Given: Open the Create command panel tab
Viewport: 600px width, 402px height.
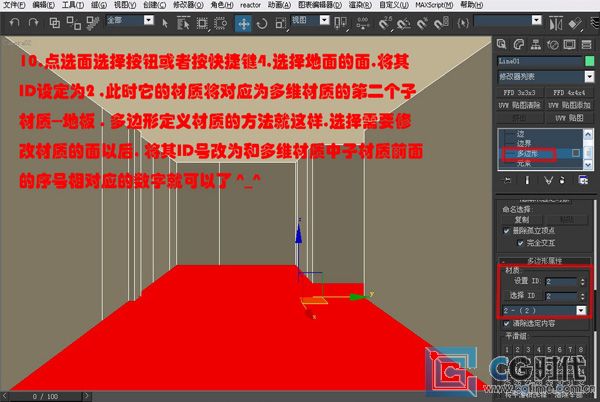Looking at the screenshot, I should [501, 44].
